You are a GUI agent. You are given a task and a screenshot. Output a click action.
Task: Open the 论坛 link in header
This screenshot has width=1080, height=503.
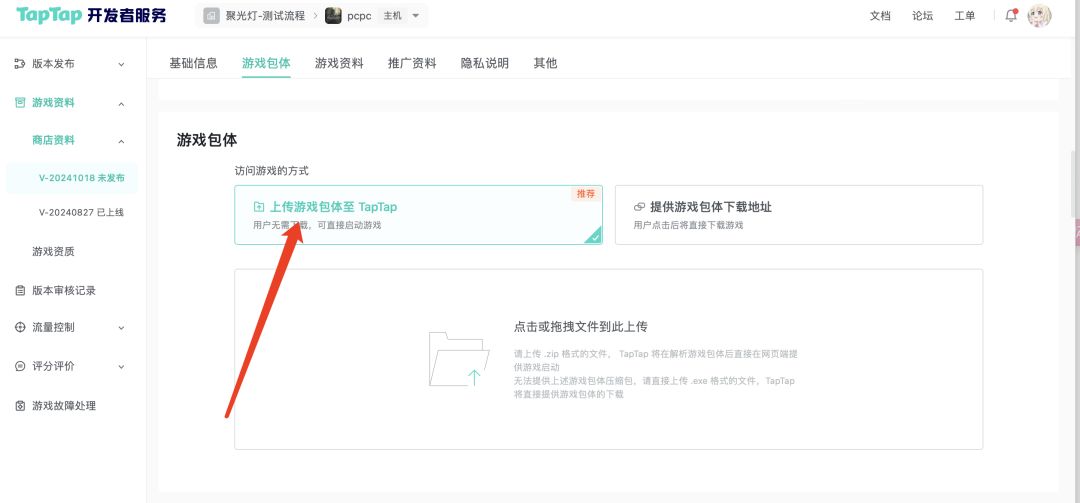click(x=922, y=16)
